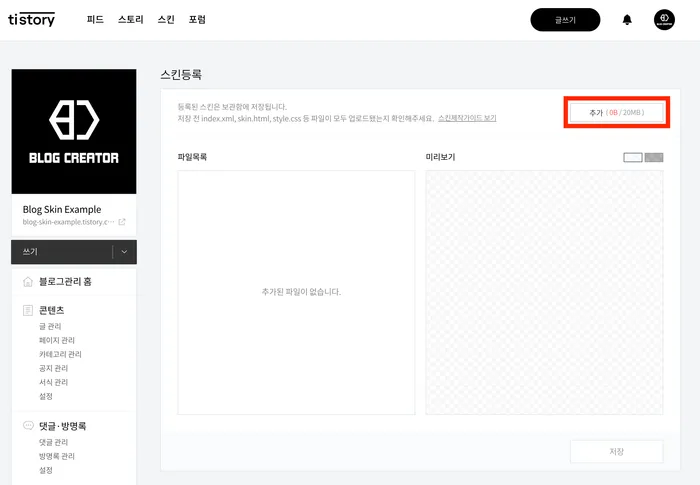700x485 pixels.
Task: Open the profile avatar menu
Action: point(664,20)
